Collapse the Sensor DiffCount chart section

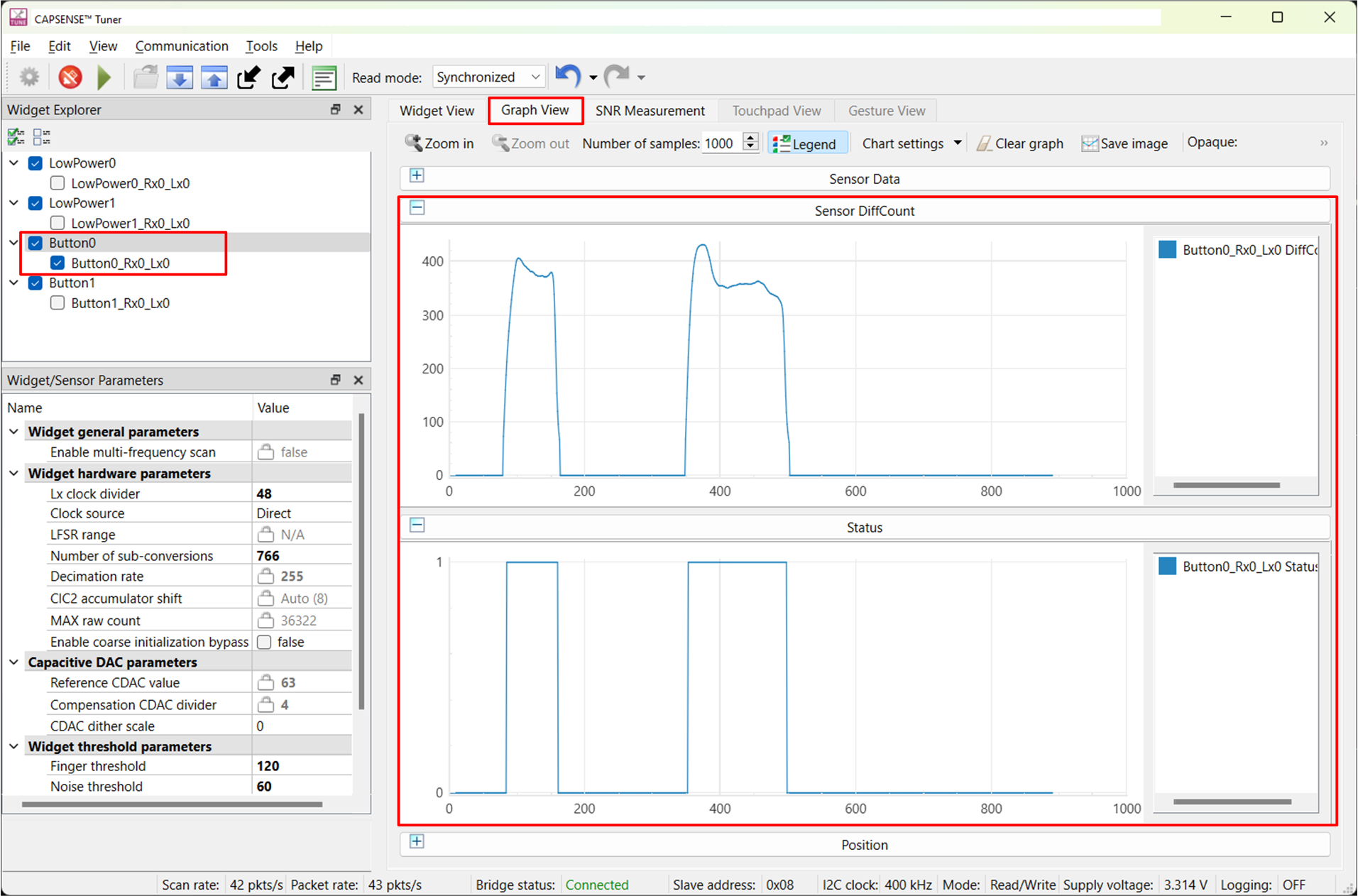coord(417,208)
